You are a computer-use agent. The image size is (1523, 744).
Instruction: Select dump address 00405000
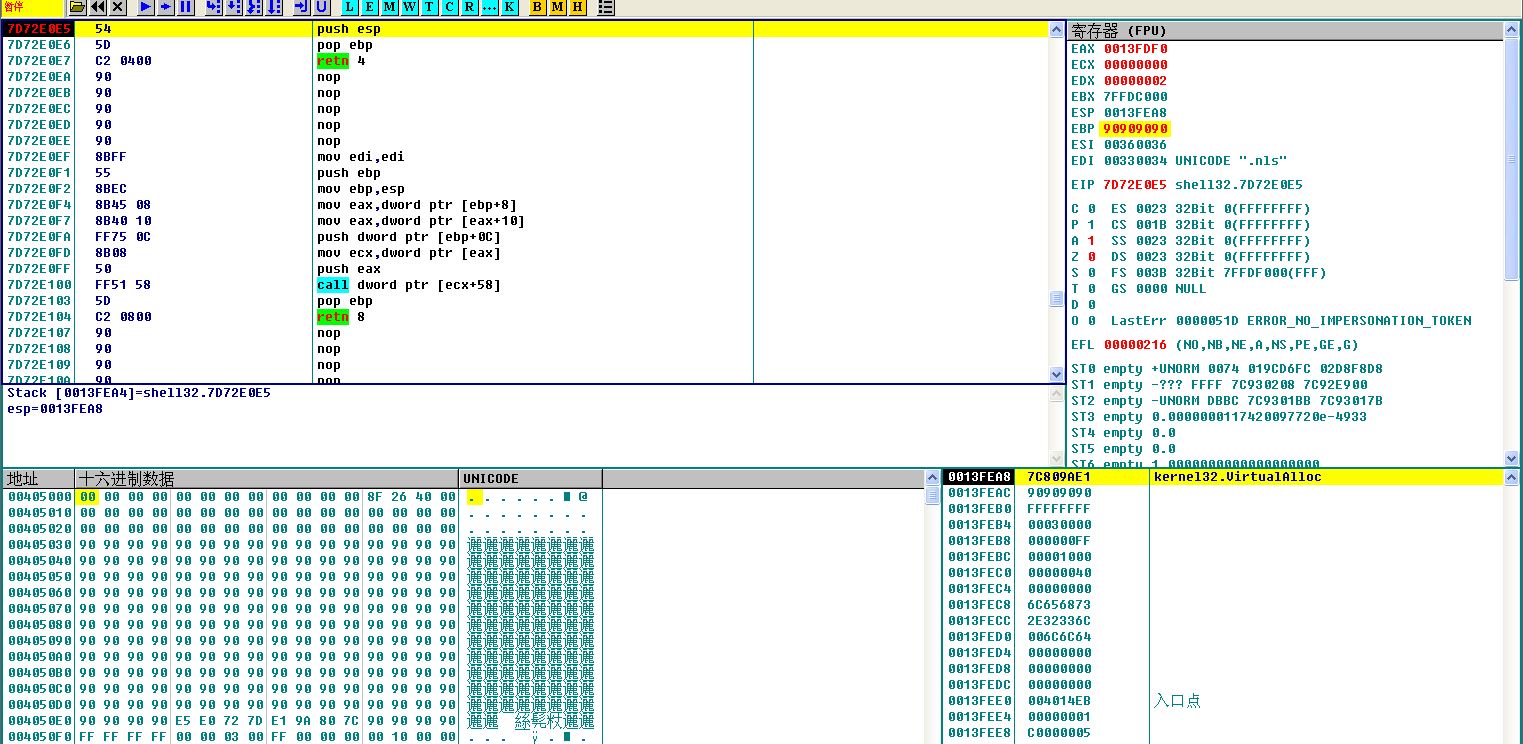pyautogui.click(x=39, y=497)
